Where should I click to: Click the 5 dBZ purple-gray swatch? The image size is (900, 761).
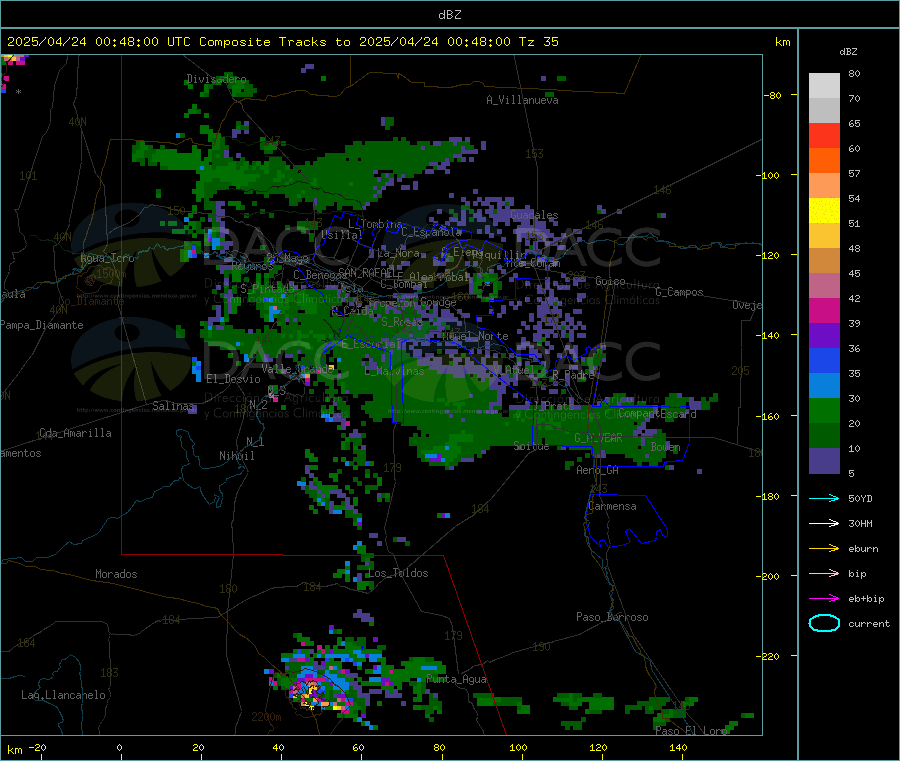[x=824, y=461]
